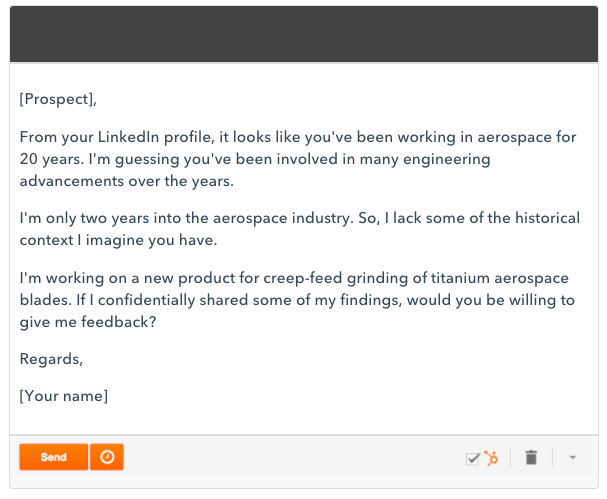Screen dimensions: 607x499
Task: Click the word LinkedIn in the email
Action: pyautogui.click(x=128, y=137)
